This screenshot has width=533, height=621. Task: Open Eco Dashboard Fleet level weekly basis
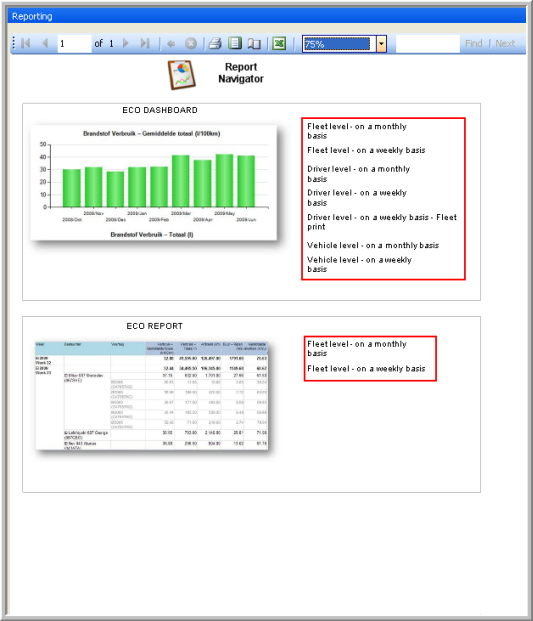coord(366,150)
